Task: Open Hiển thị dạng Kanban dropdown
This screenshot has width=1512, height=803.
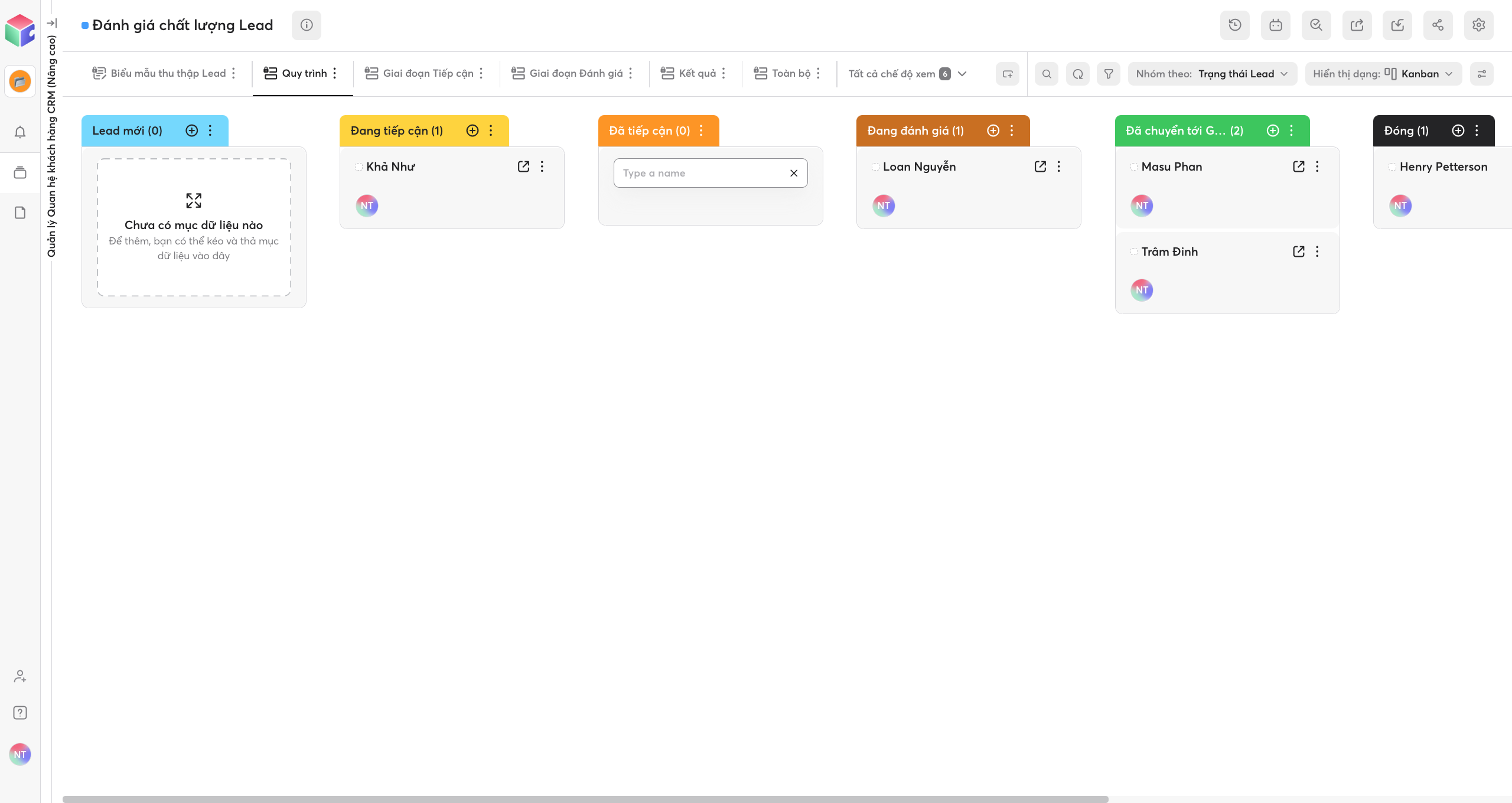Action: pos(1383,74)
